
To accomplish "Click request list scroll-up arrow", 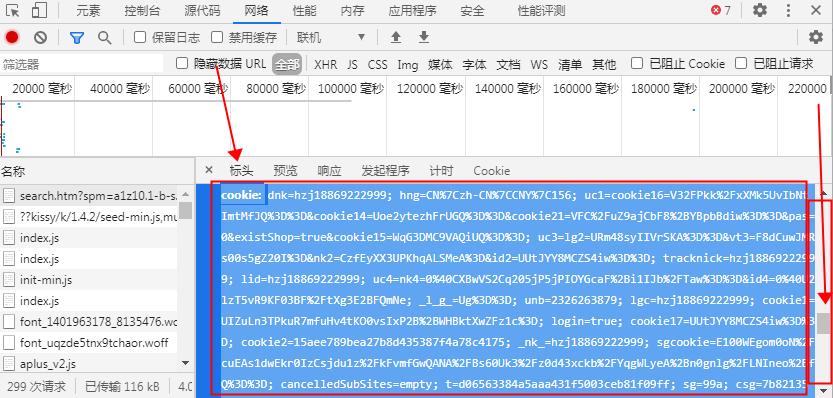I will click(185, 194).
